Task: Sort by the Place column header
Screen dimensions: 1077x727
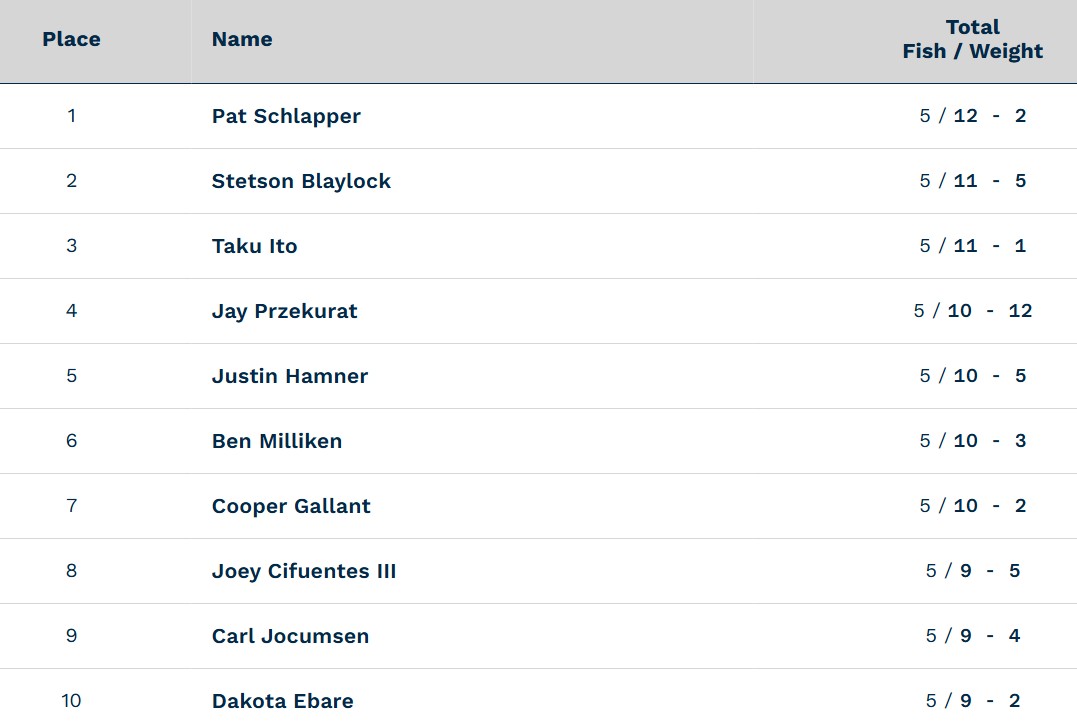Action: point(71,39)
